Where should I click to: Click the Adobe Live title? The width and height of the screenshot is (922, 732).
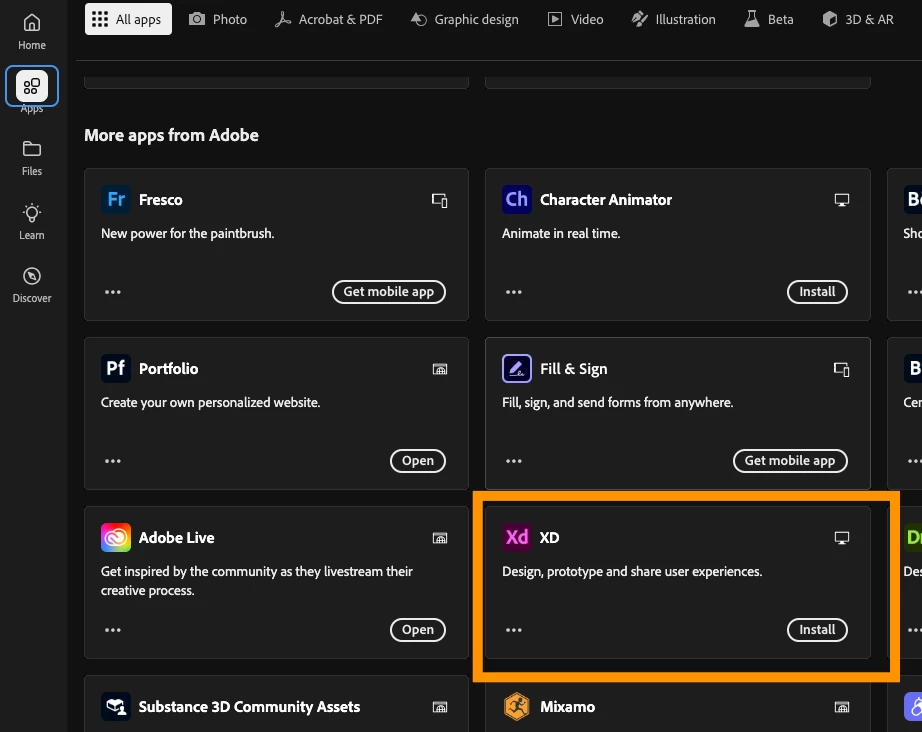pyautogui.click(x=176, y=537)
